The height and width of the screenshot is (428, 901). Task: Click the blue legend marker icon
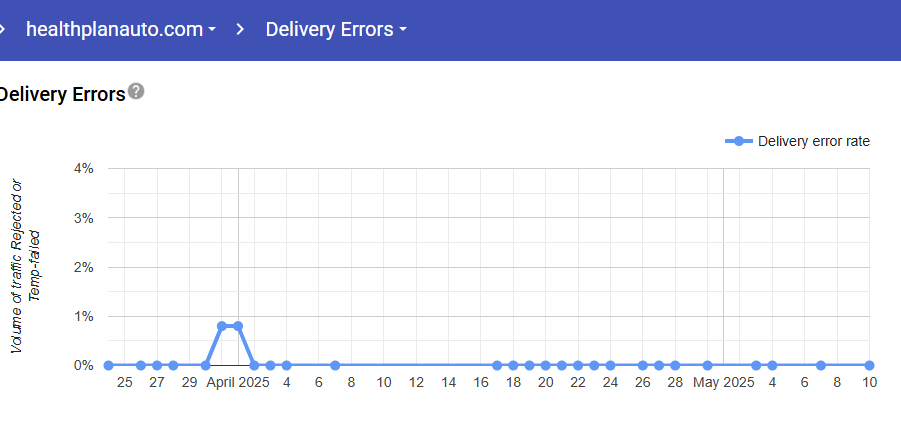coord(738,141)
